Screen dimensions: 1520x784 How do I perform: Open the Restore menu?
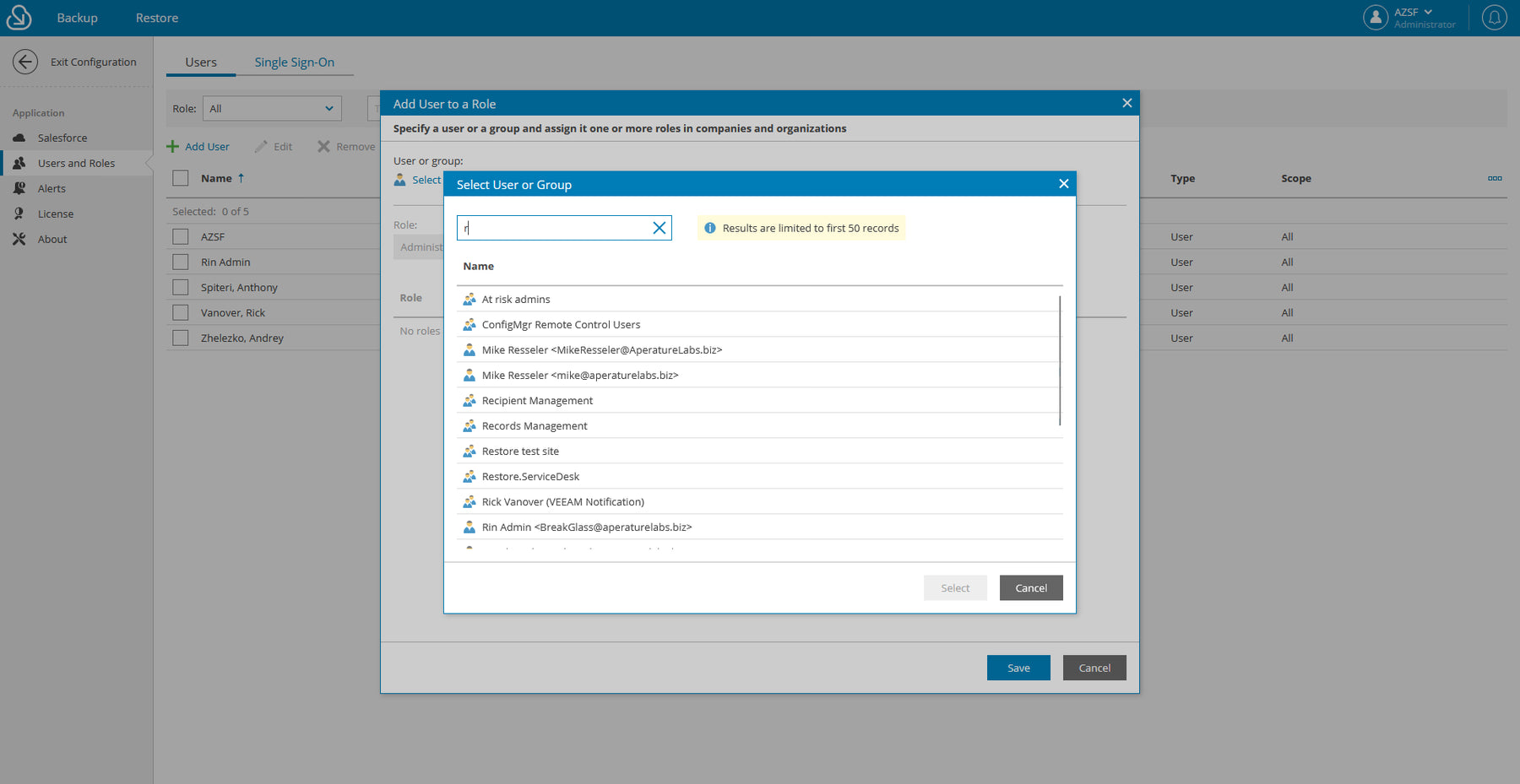click(x=157, y=18)
